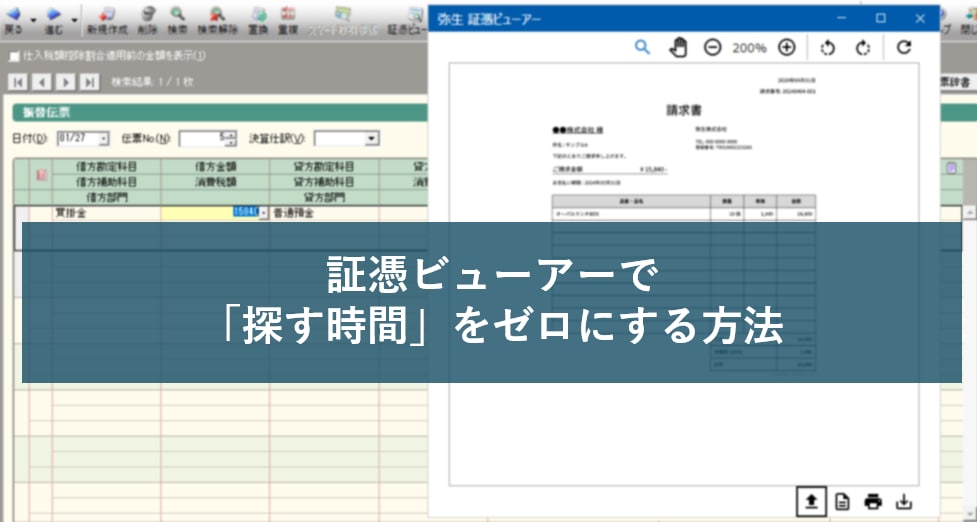Image resolution: width=977 pixels, height=522 pixels.
Task: Open the document details page icon
Action: 842,501
